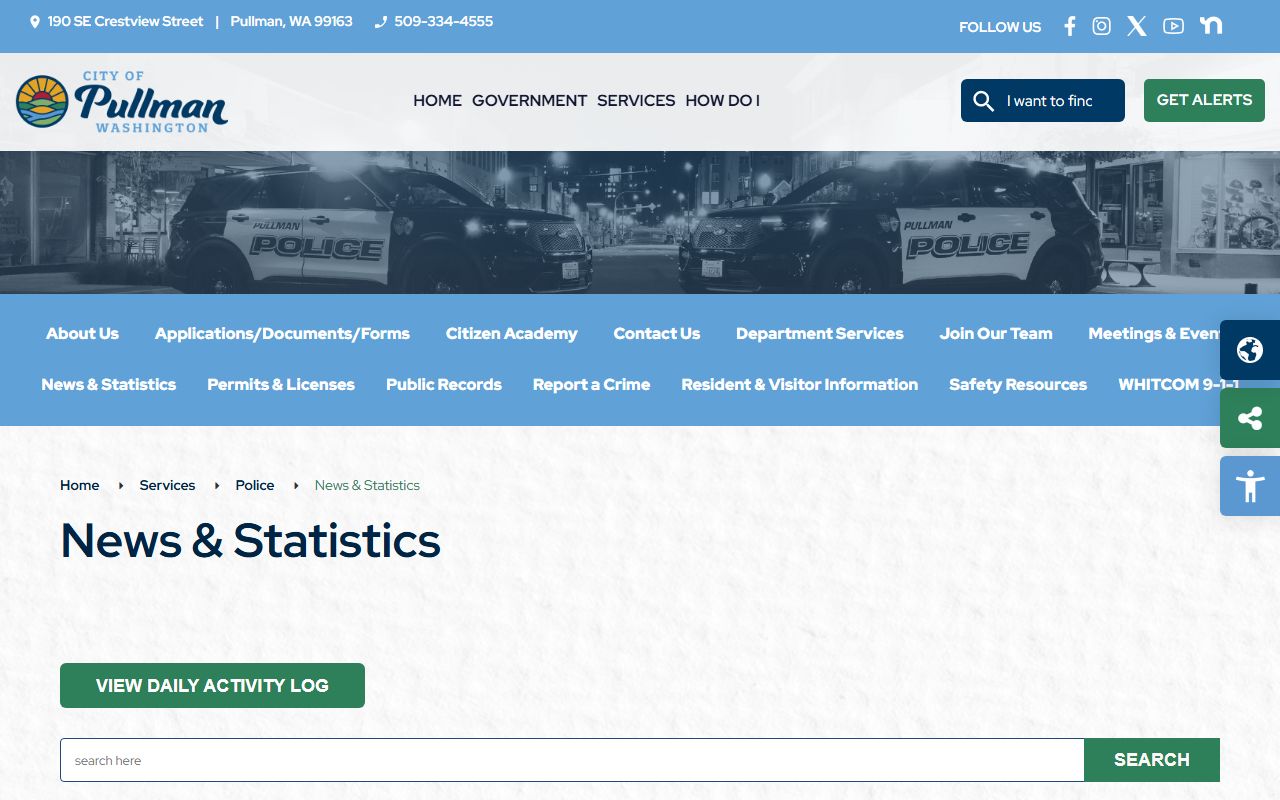Click the News & Statistics page heading

pos(250,540)
